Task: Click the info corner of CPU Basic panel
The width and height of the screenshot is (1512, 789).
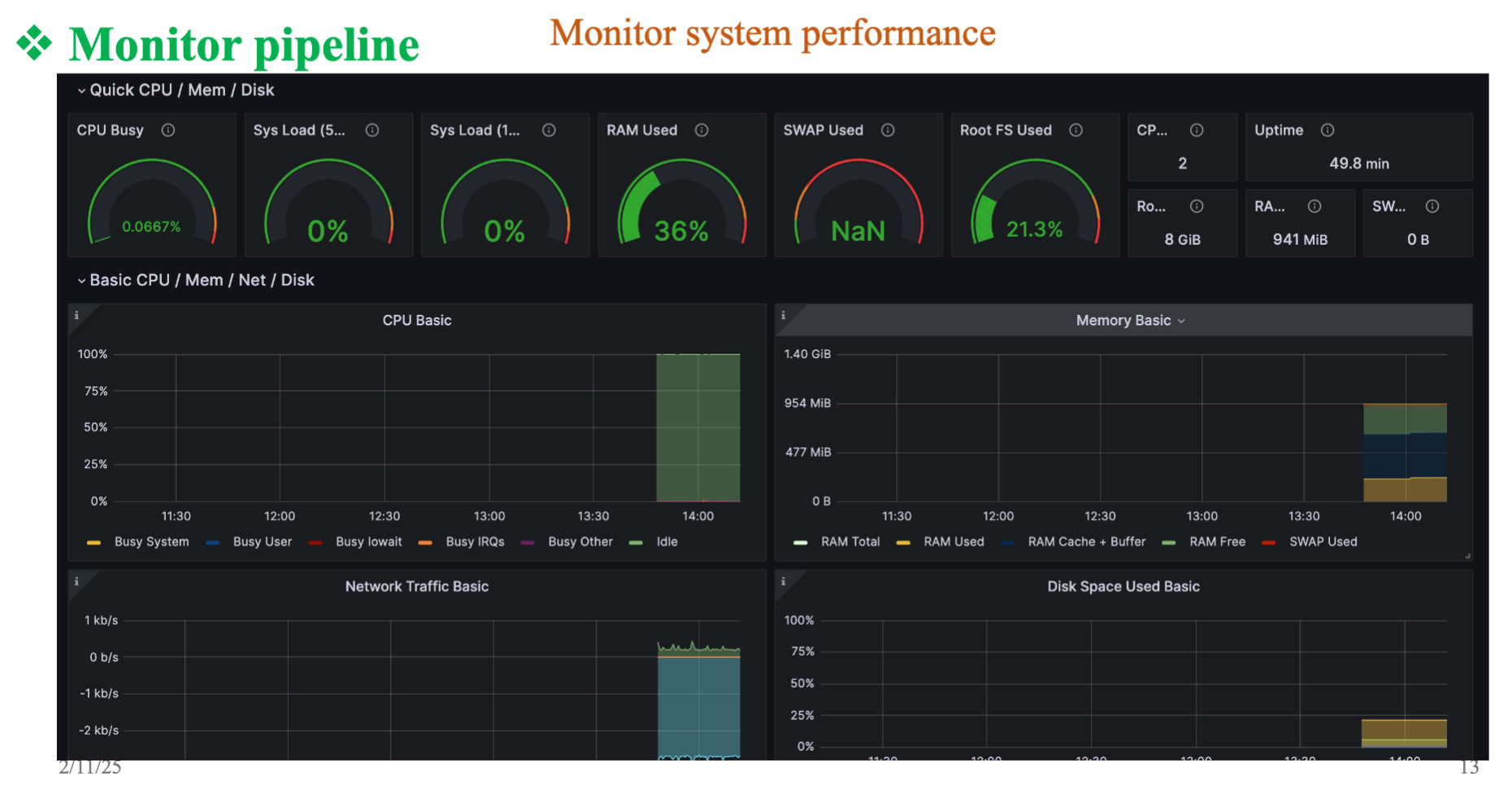Action: point(77,316)
